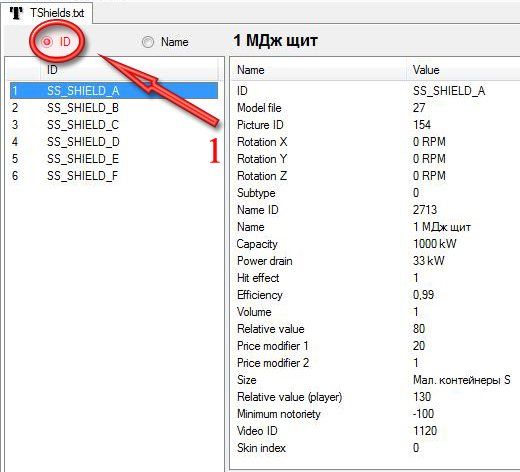This screenshot has width=520, height=472.
Task: Open SS_SHIELD_F shield entry
Action: pos(114,176)
